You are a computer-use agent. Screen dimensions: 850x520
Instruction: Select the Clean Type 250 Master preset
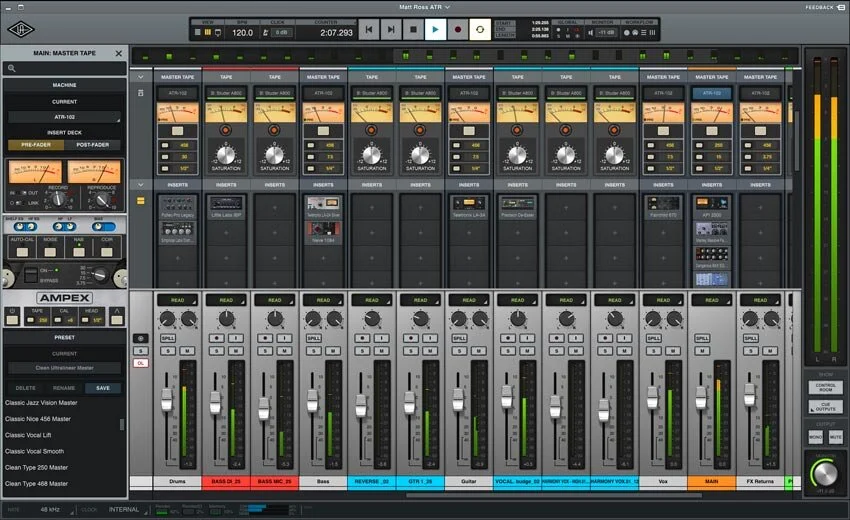pos(36,467)
